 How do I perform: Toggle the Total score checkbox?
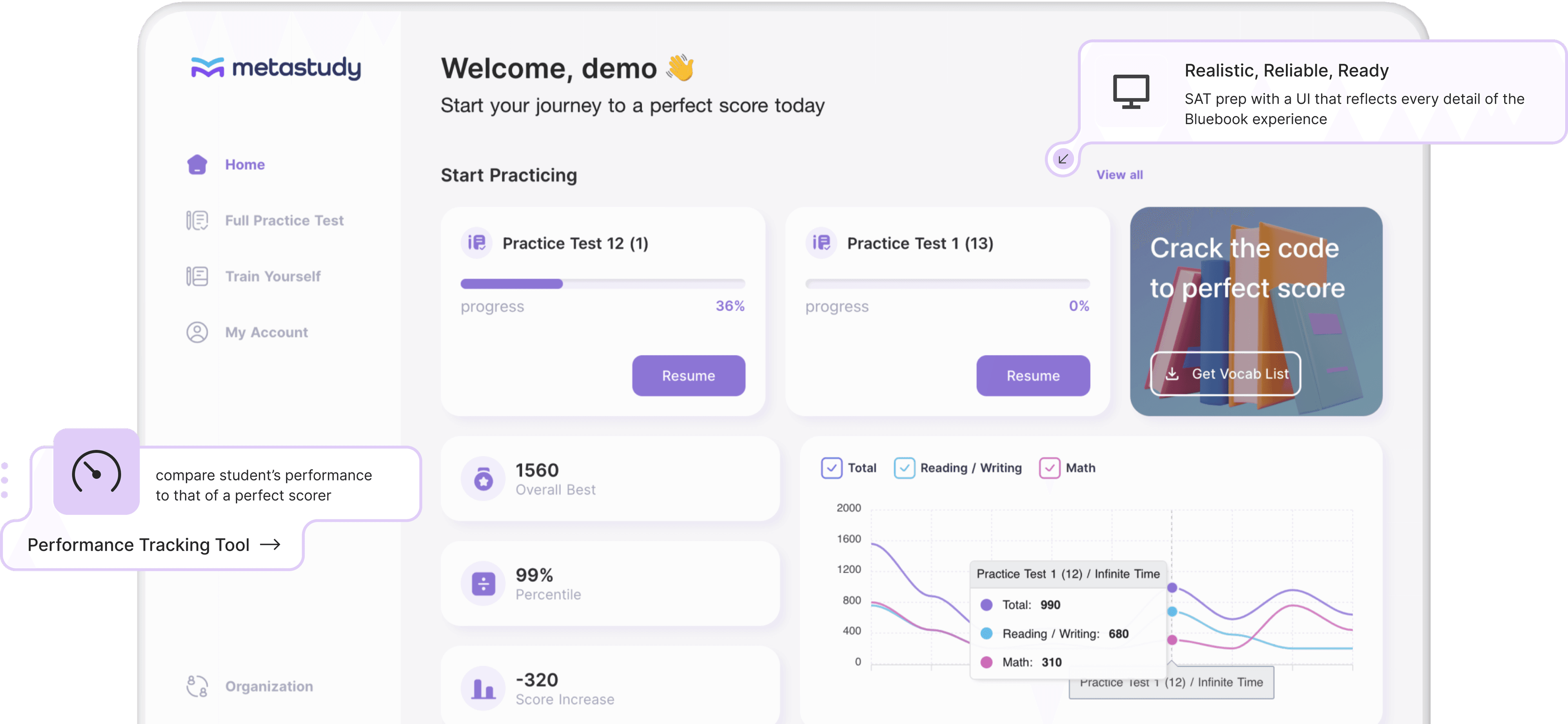point(832,467)
